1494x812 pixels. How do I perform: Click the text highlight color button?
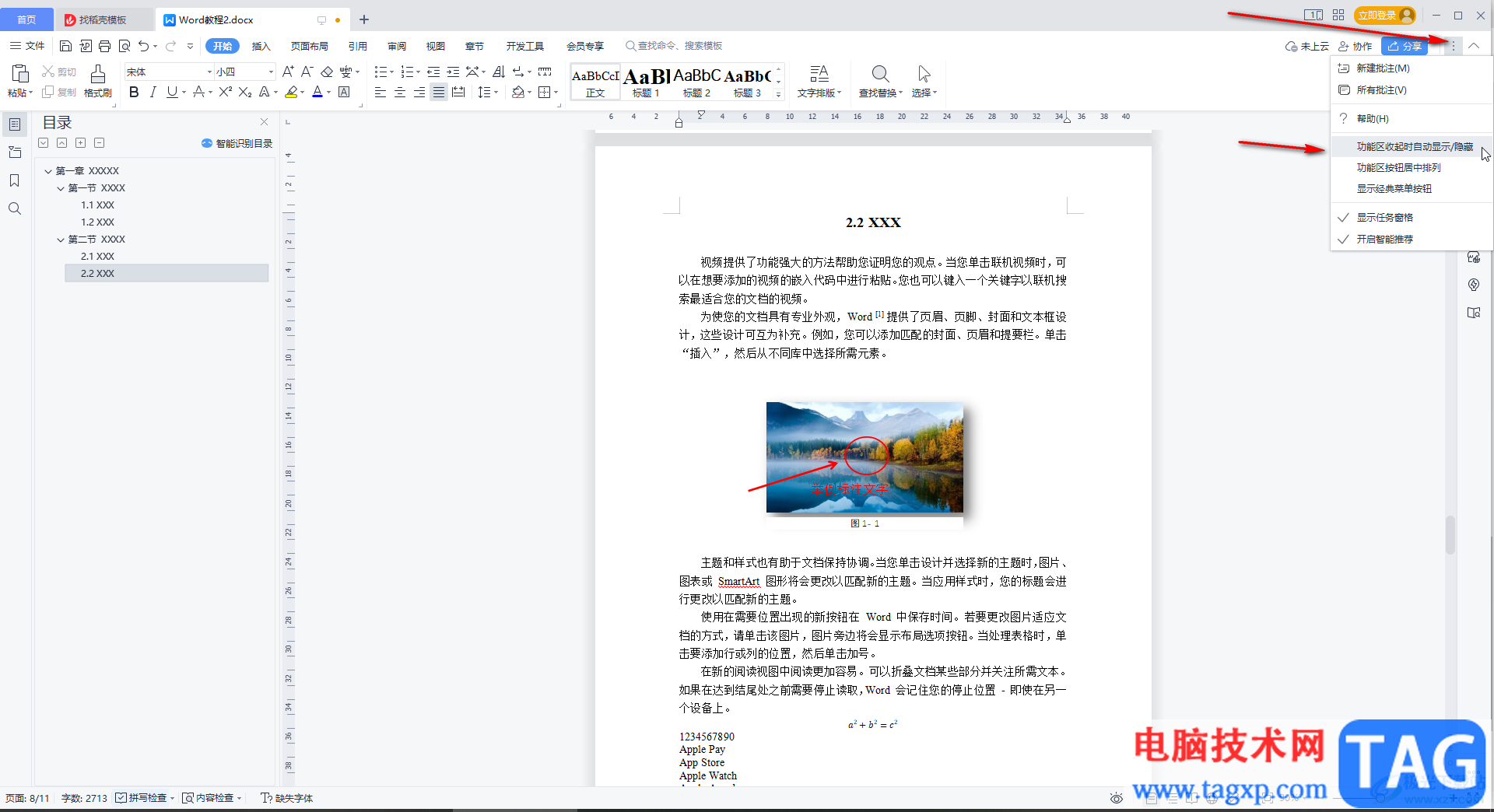(291, 92)
